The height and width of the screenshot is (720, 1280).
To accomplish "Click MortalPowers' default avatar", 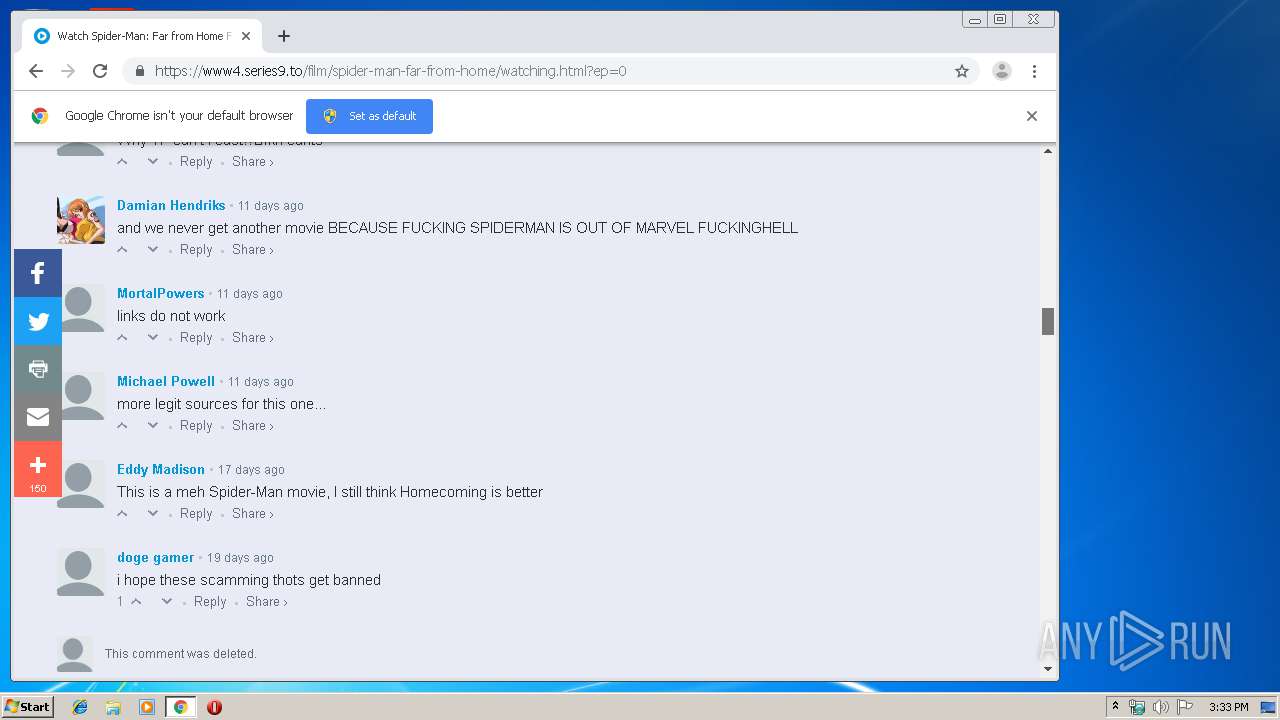I will click(x=81, y=308).
